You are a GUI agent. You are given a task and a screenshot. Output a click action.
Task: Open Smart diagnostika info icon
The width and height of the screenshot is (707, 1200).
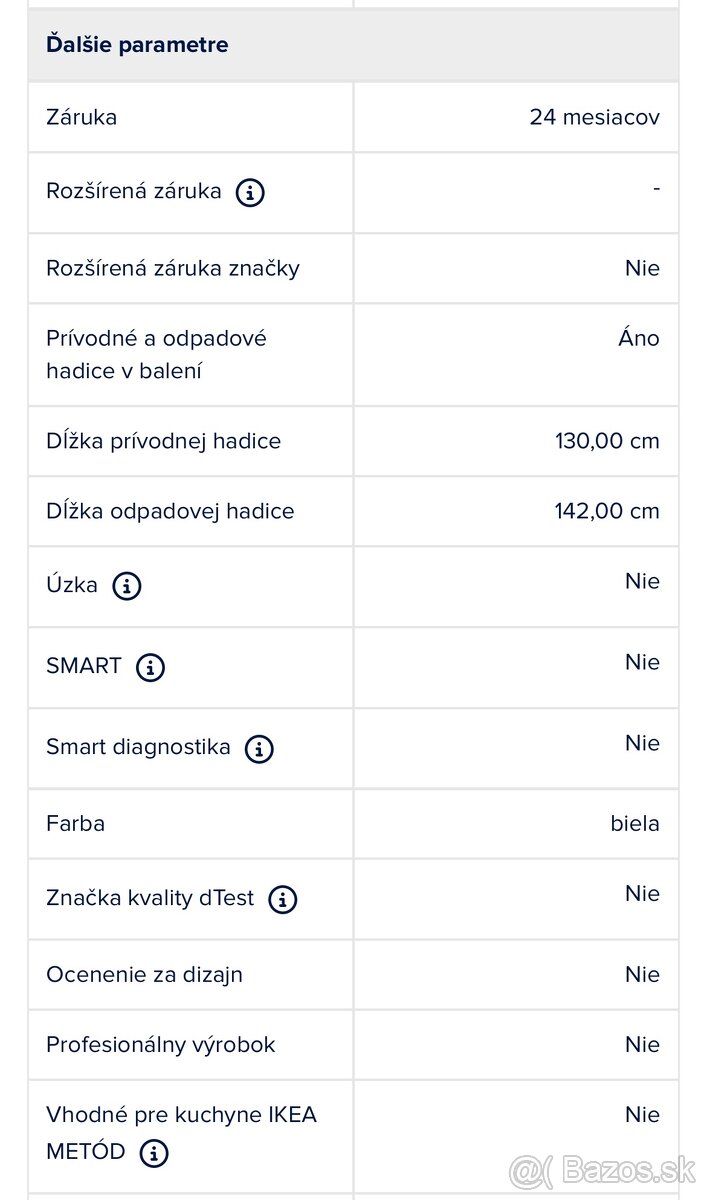[x=258, y=749]
